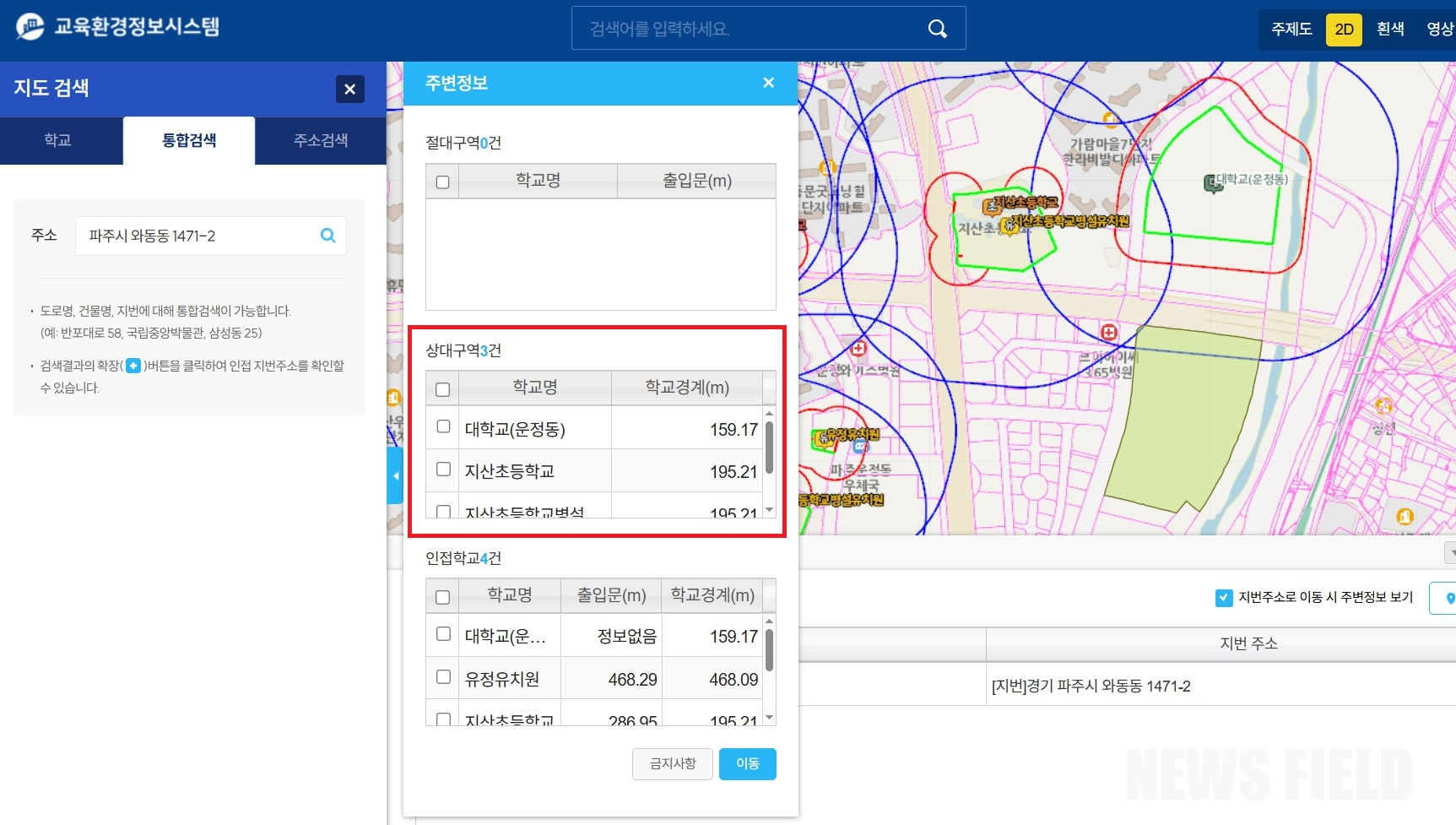1456x825 pixels.
Task: Close the 지도 검색 panel
Action: [349, 89]
